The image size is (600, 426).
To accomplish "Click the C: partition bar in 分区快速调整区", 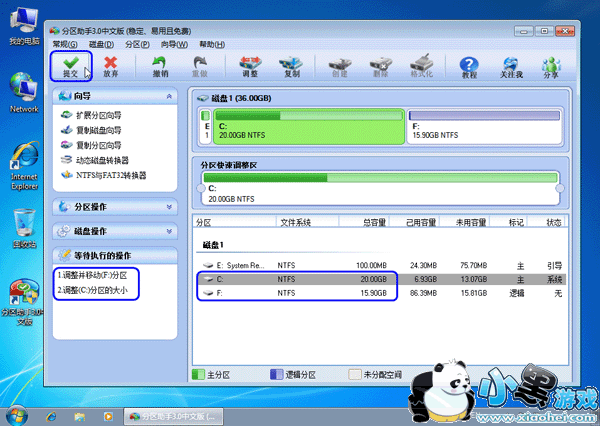I will [380, 188].
